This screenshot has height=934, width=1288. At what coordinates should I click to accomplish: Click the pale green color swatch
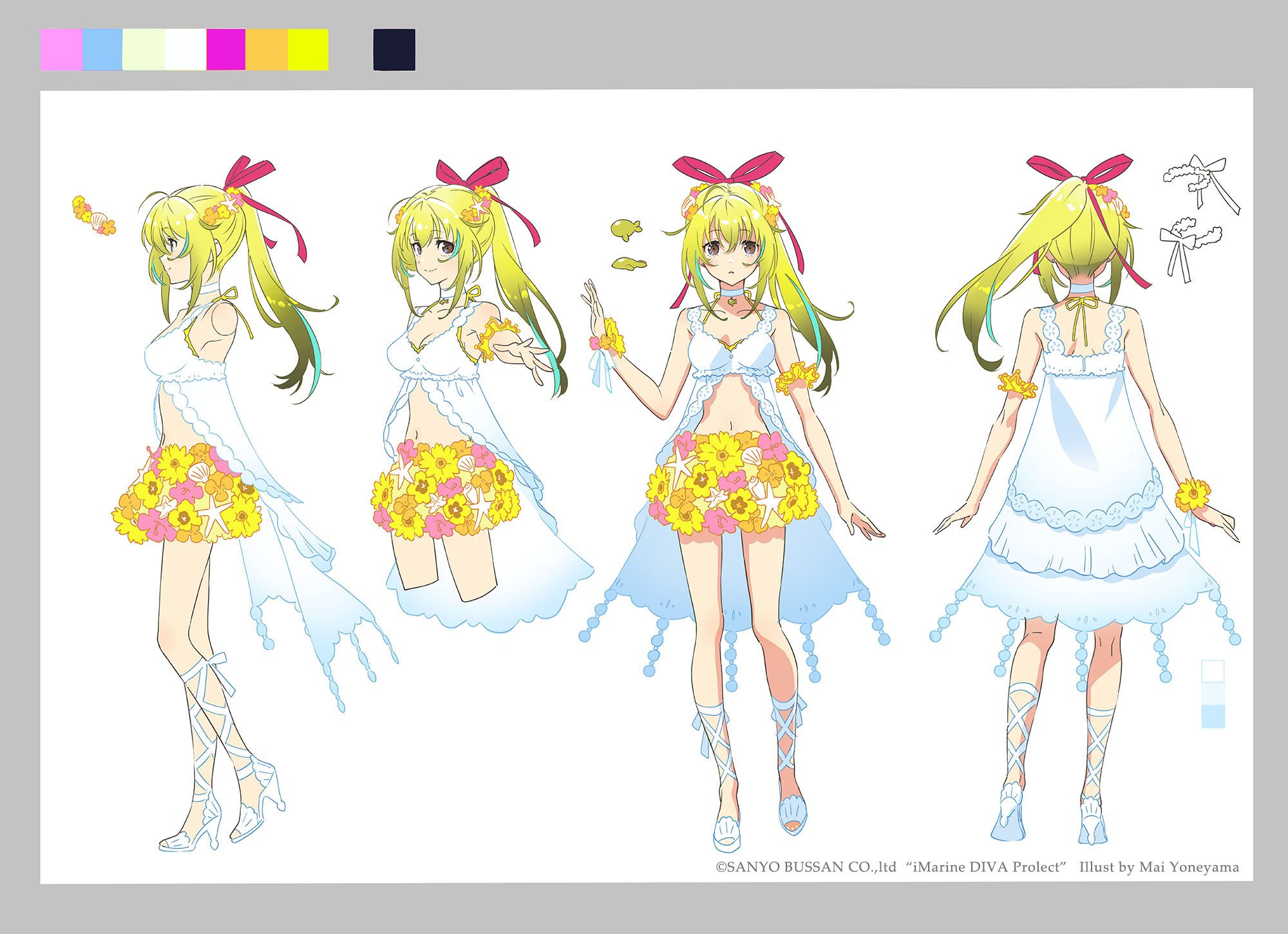point(144,50)
